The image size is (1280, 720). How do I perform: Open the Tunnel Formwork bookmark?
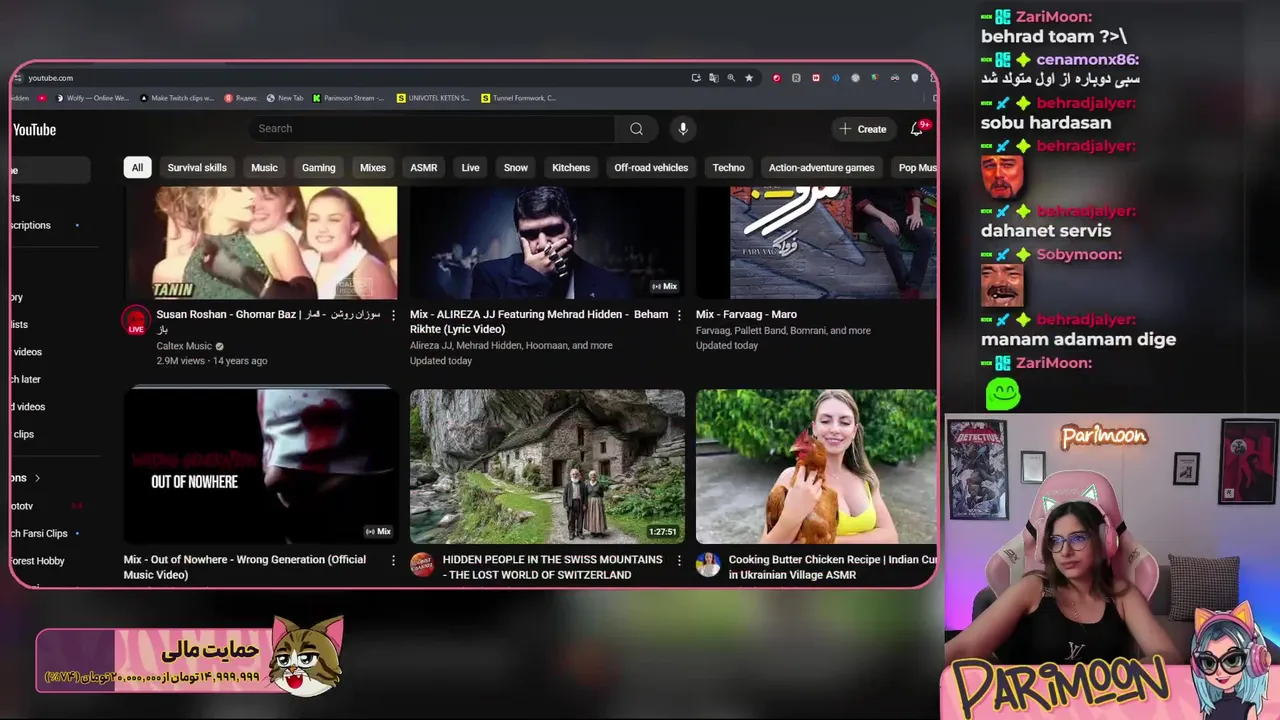coord(518,98)
